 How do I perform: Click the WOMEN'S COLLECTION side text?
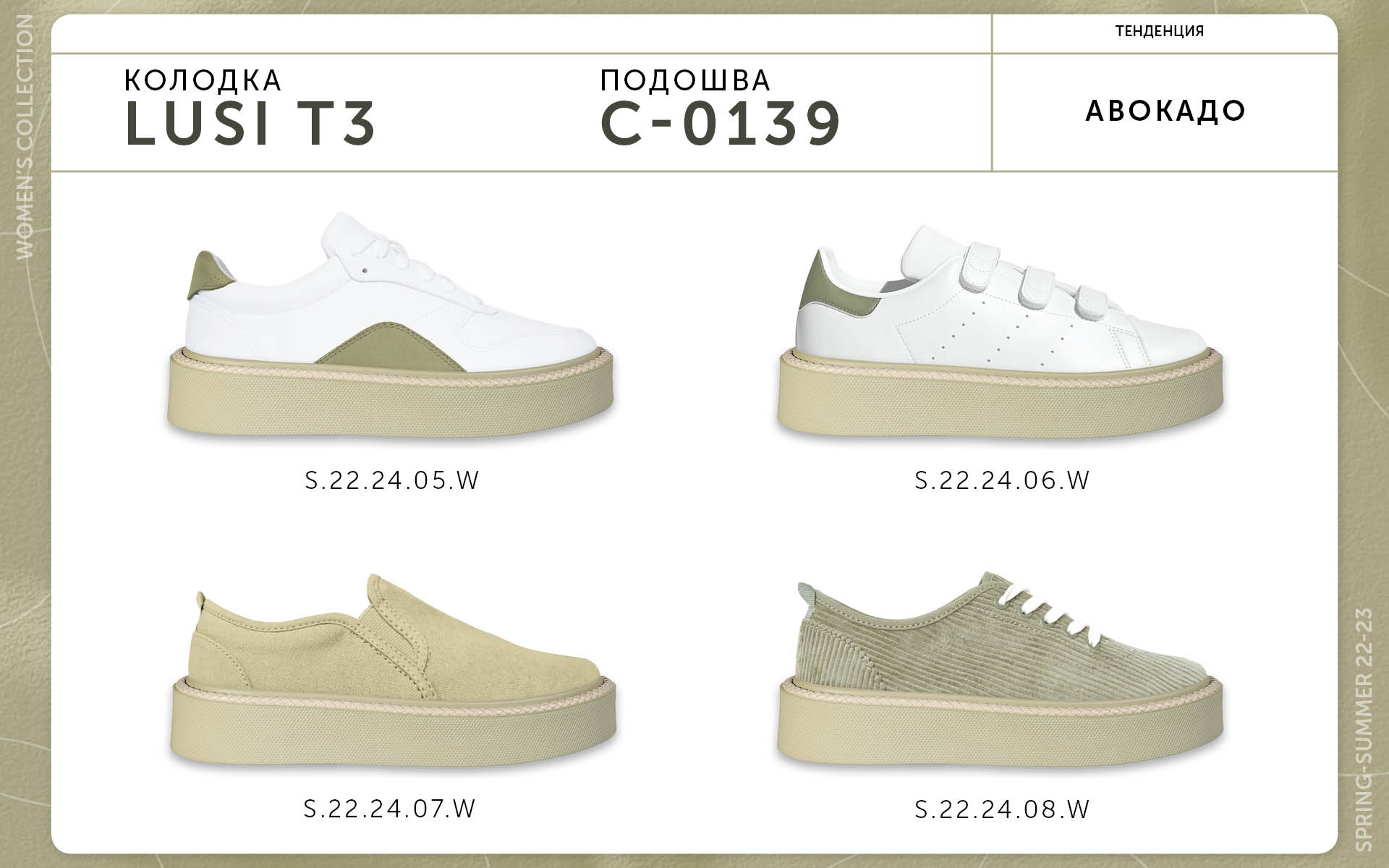25,136
